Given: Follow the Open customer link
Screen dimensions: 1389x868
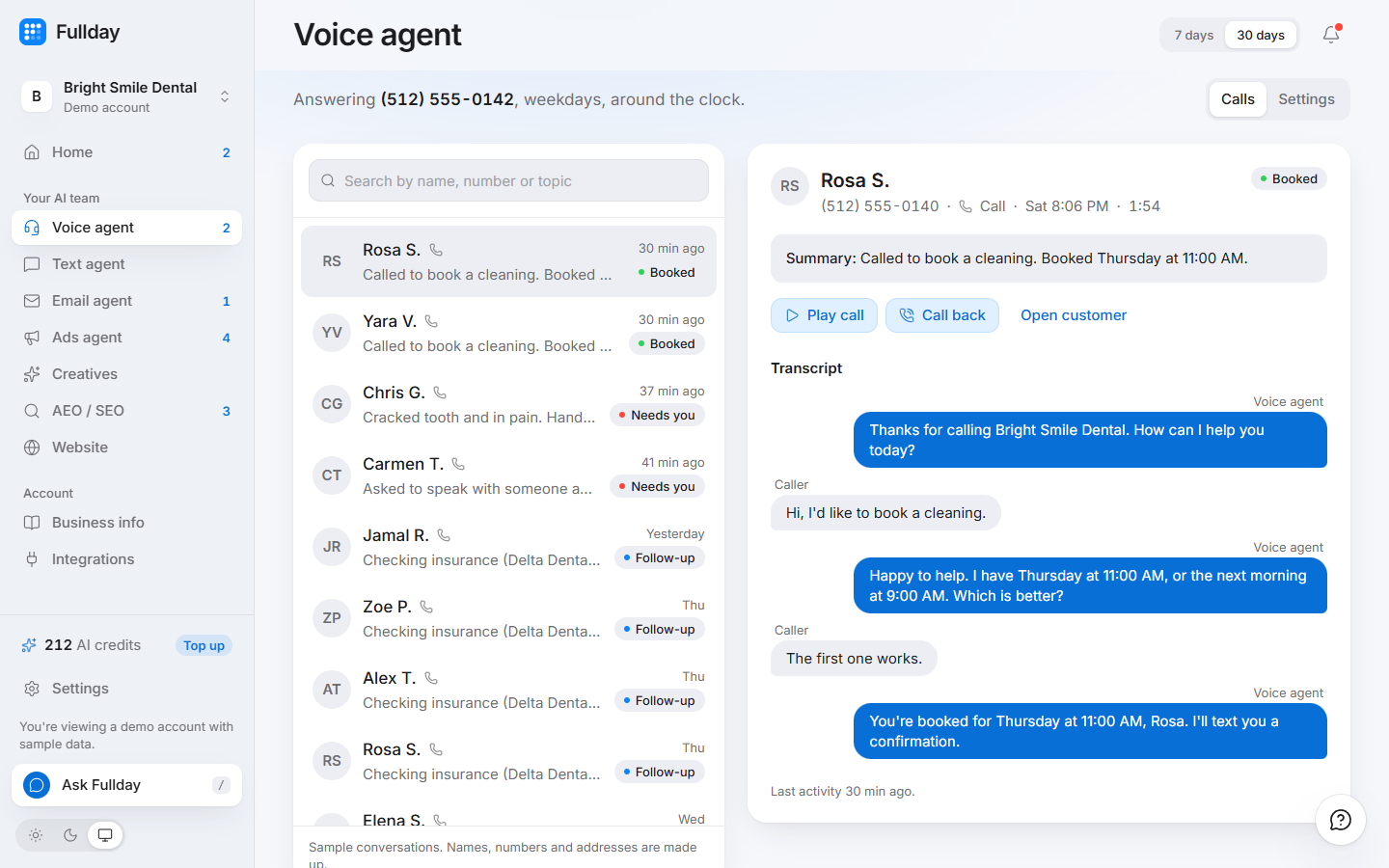Looking at the screenshot, I should point(1074,315).
